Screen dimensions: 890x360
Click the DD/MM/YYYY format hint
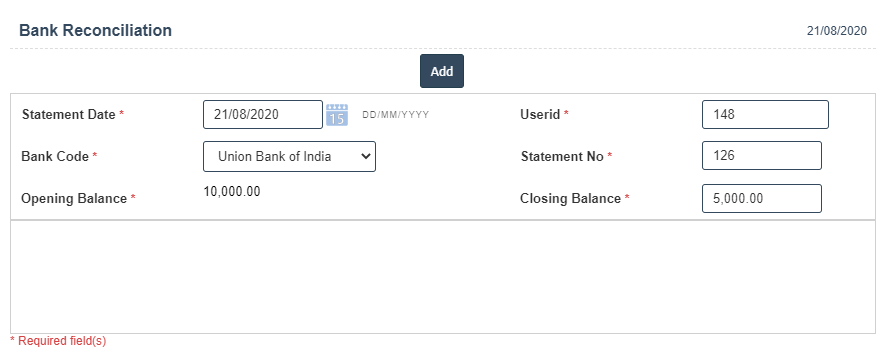click(x=396, y=115)
